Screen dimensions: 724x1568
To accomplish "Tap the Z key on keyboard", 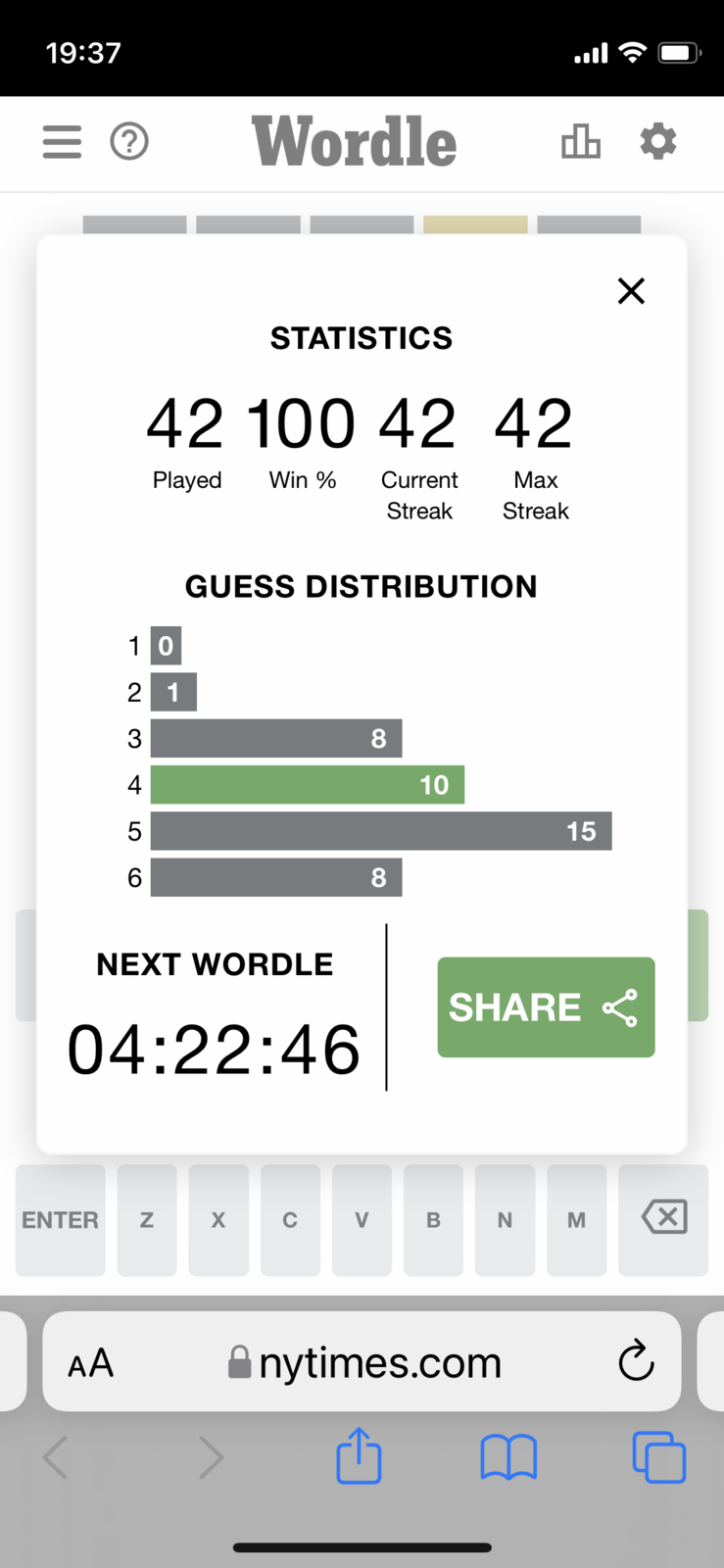I will (x=147, y=1220).
